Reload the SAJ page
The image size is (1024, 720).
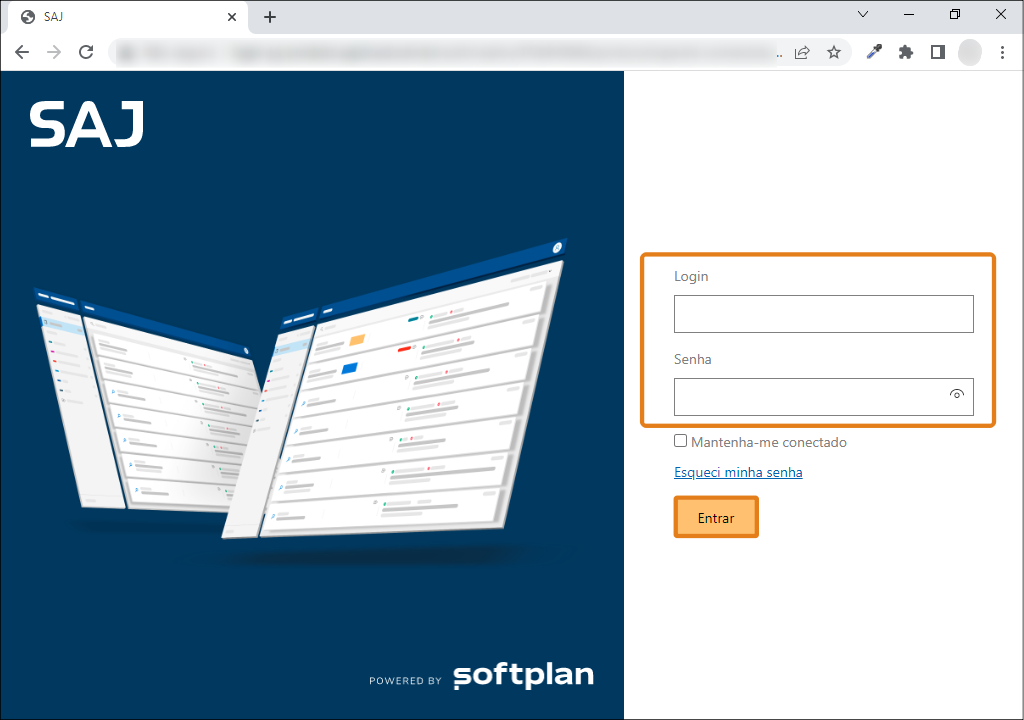[x=86, y=53]
